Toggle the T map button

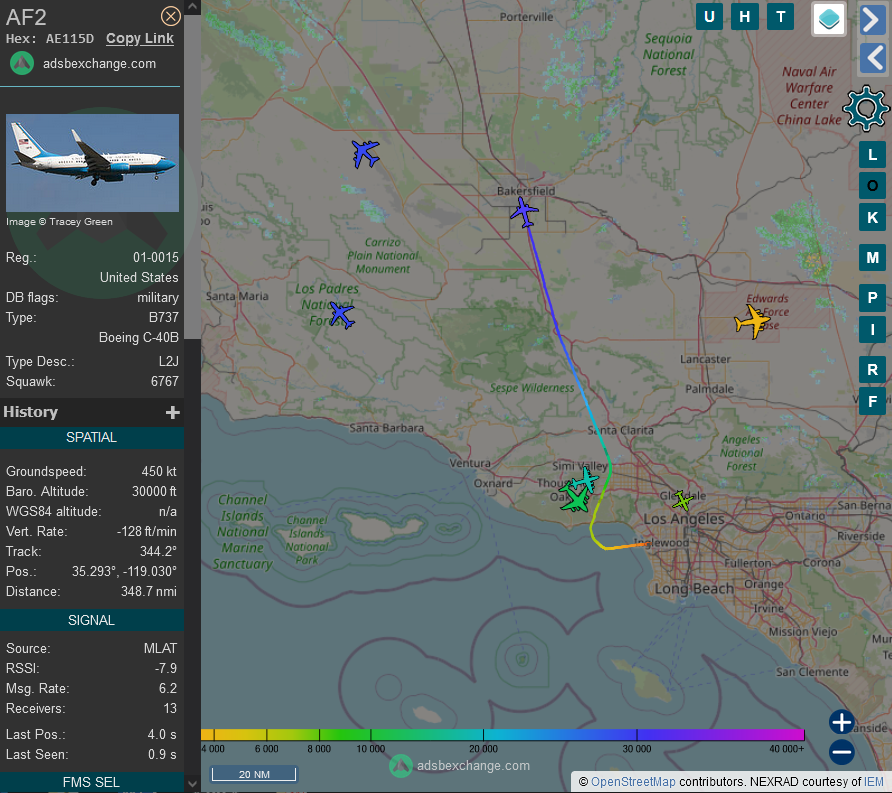click(x=780, y=16)
